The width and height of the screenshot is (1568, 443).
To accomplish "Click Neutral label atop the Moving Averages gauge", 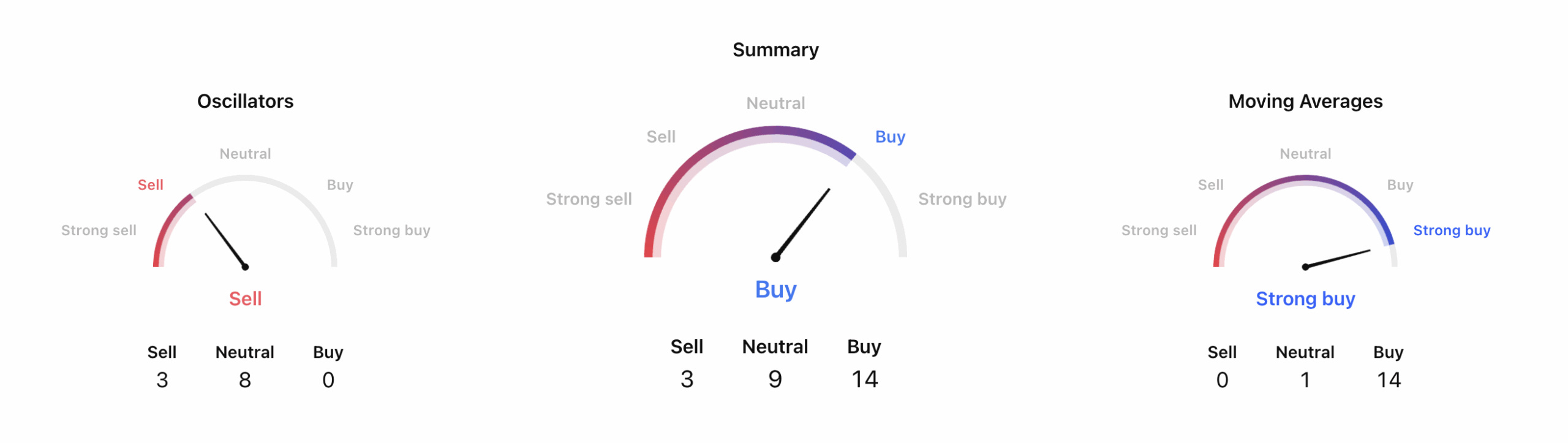I will point(1305,154).
